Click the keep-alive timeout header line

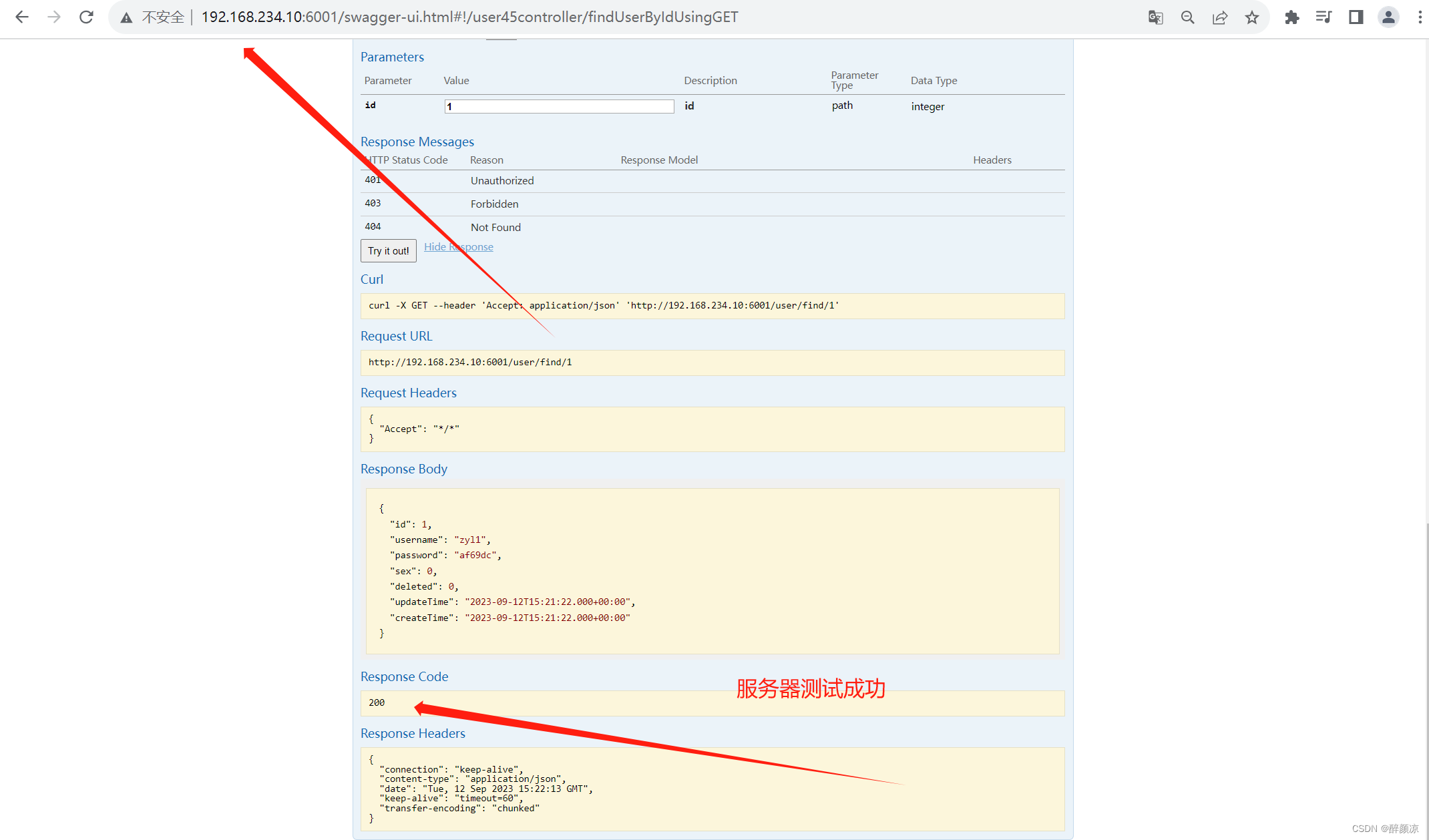click(451, 799)
